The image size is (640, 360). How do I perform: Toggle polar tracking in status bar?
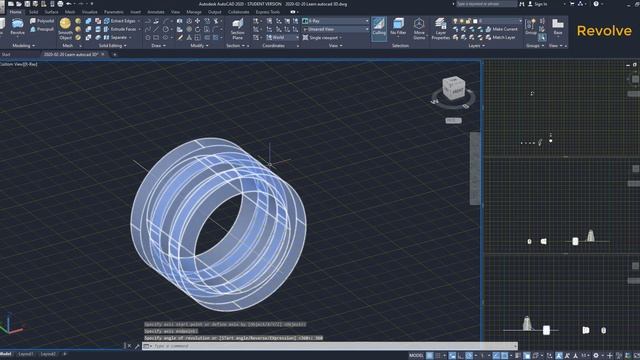point(469,356)
